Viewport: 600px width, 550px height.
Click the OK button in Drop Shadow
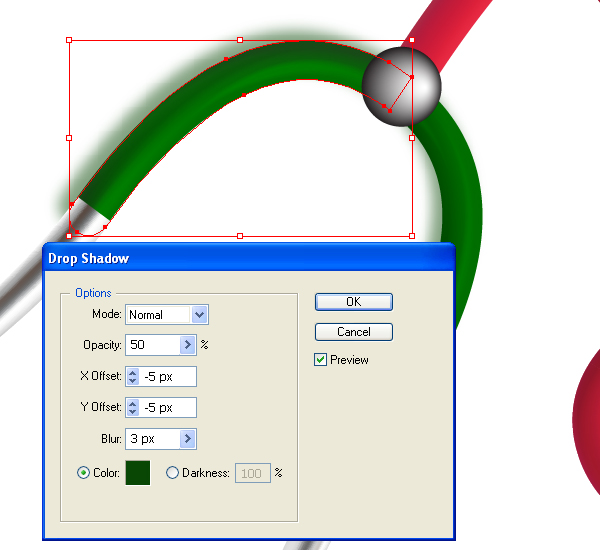point(354,302)
